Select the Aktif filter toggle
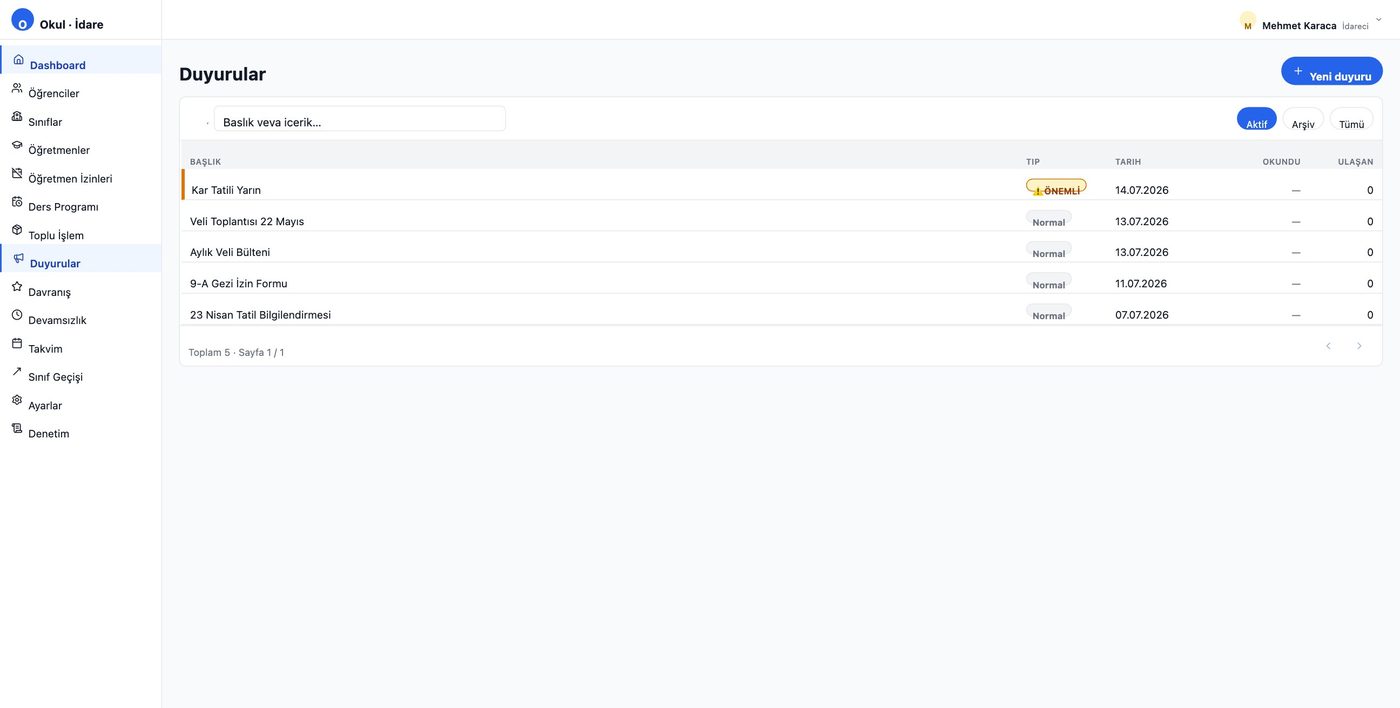1400x708 pixels. point(1257,119)
